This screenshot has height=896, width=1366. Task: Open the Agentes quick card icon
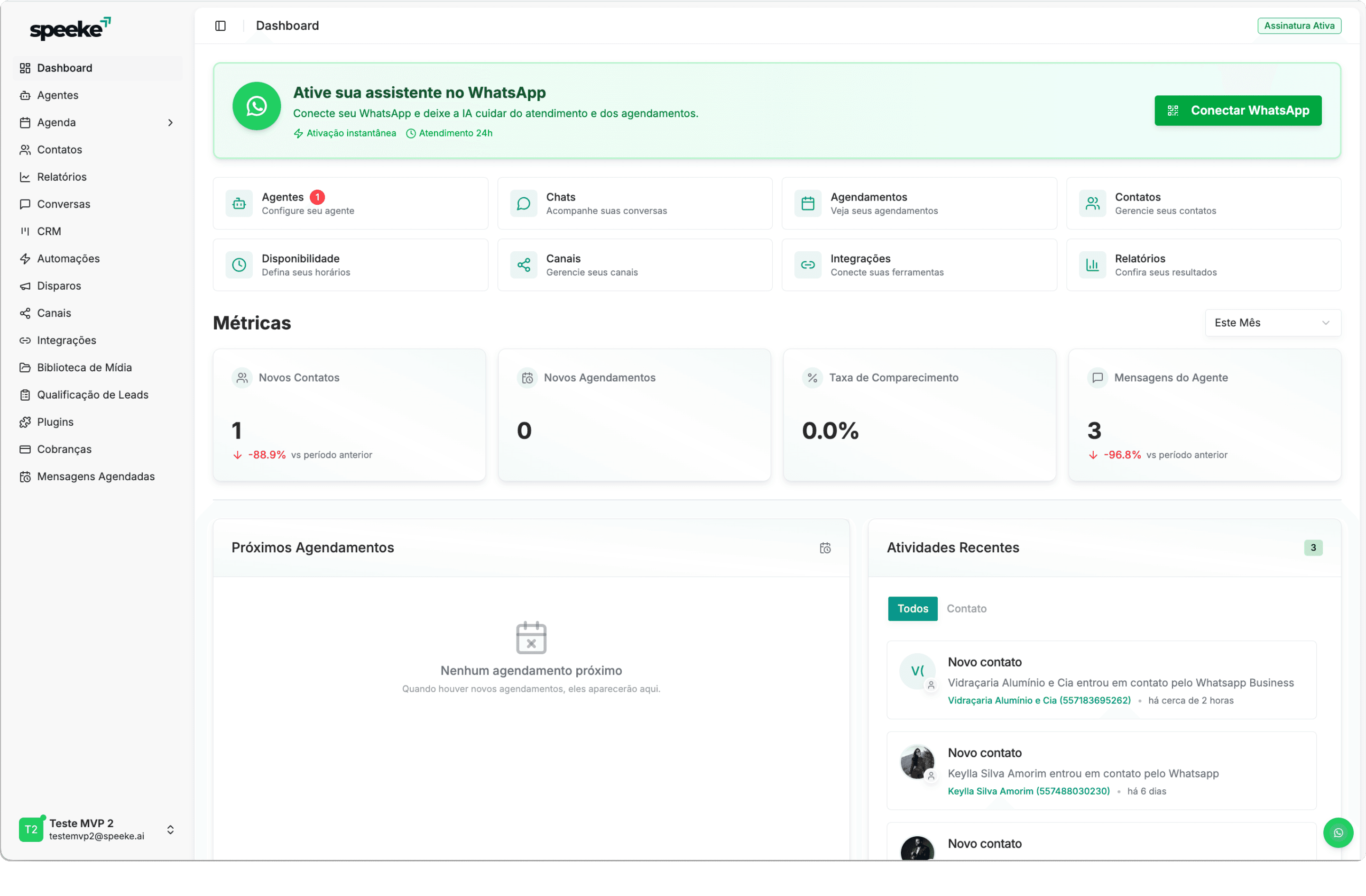pos(240,204)
